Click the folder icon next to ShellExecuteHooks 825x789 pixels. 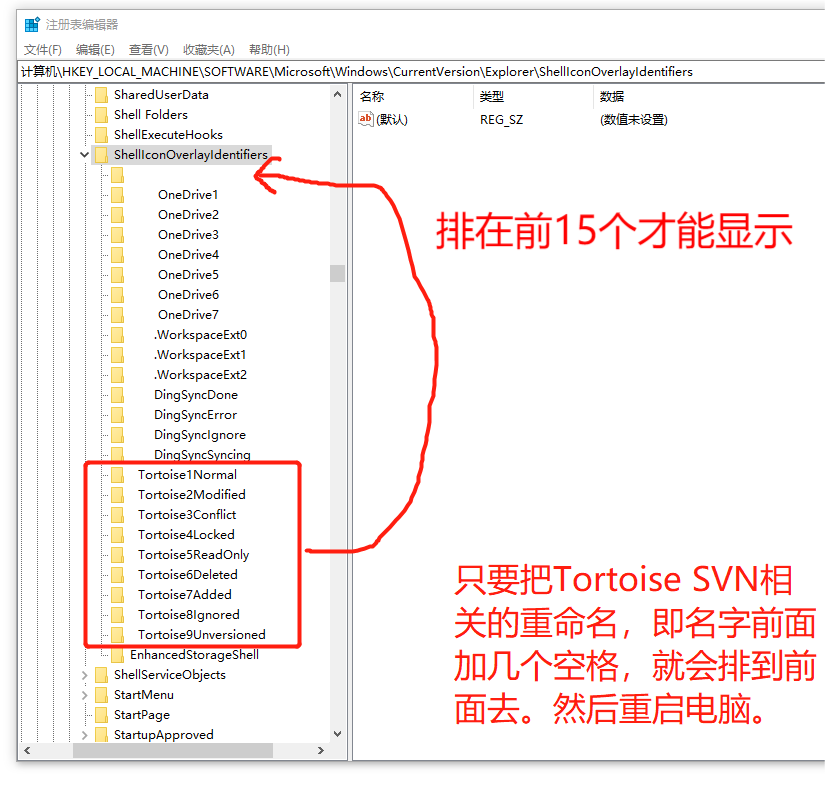102,134
